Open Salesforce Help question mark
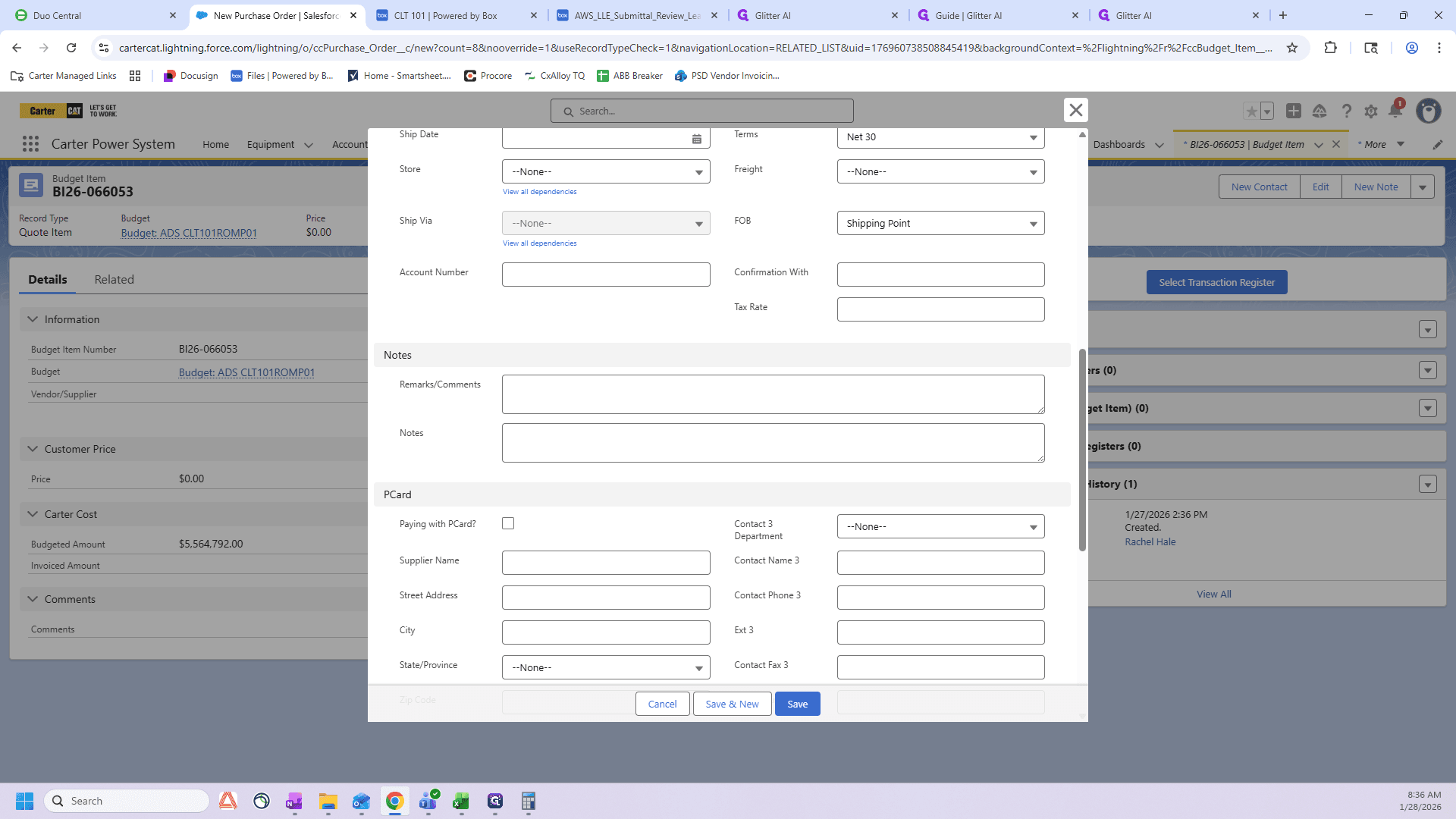 coord(1346,111)
